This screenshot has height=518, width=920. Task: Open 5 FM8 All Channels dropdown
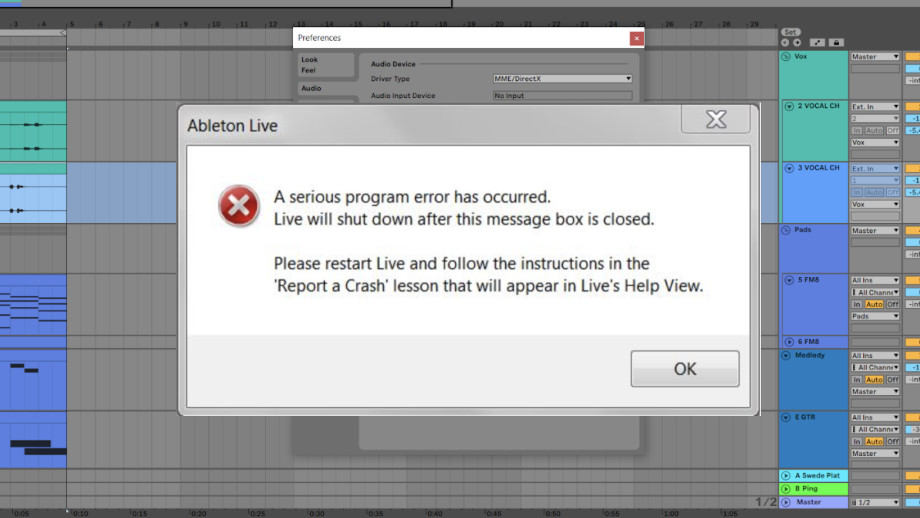tap(875, 292)
